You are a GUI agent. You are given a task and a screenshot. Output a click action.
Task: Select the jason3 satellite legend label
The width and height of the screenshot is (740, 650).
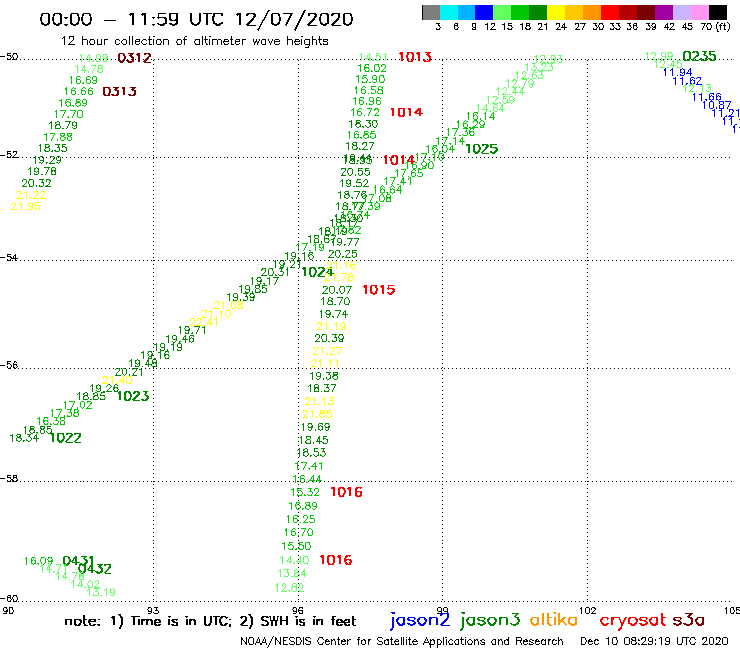tap(490, 620)
